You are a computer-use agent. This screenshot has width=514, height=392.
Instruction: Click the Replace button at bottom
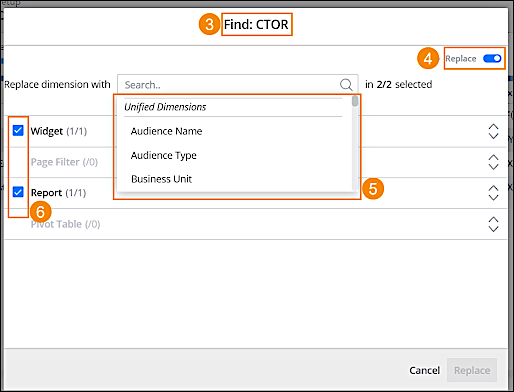pyautogui.click(x=472, y=370)
